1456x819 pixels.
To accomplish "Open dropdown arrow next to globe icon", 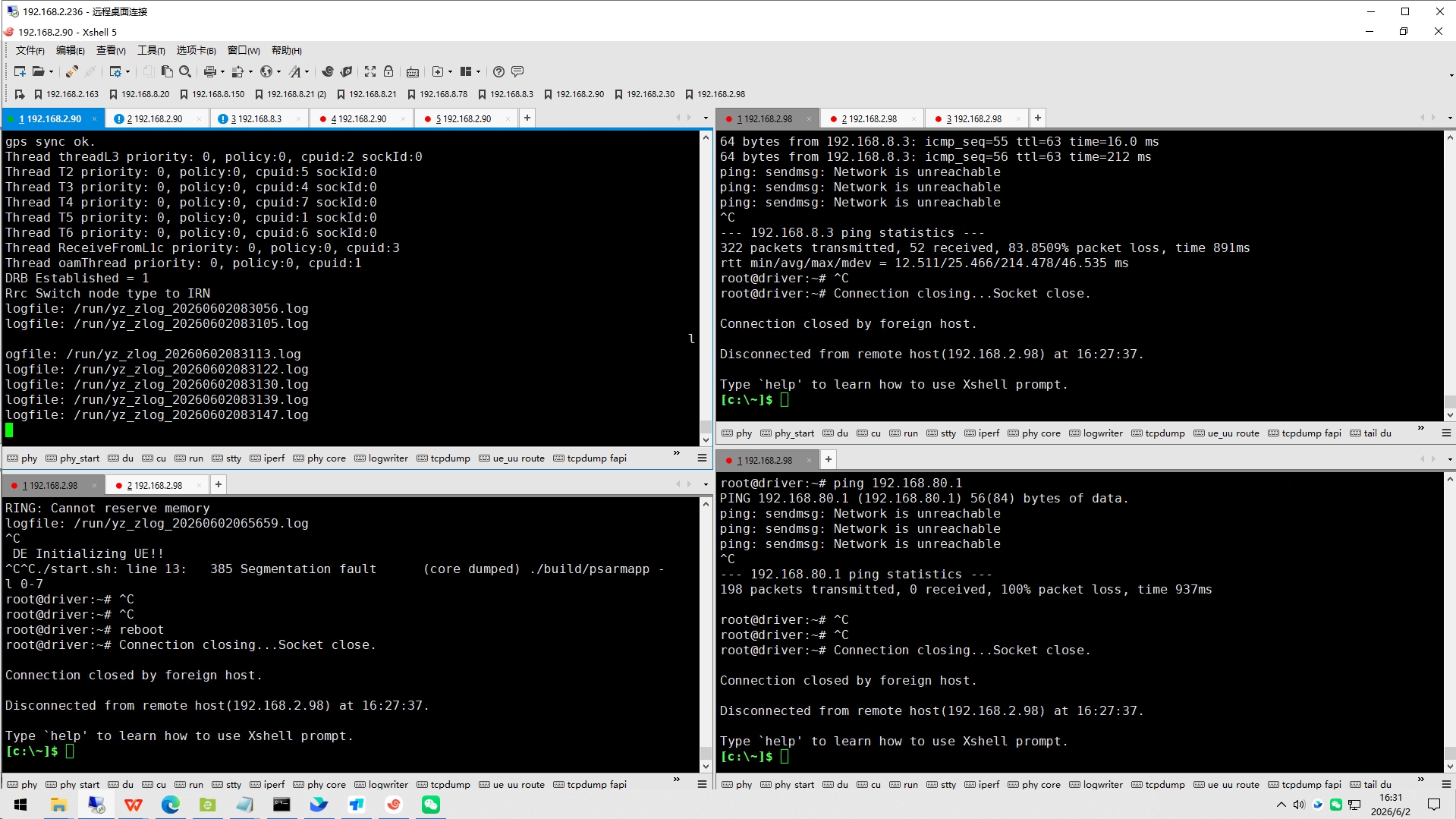I will coord(278,72).
